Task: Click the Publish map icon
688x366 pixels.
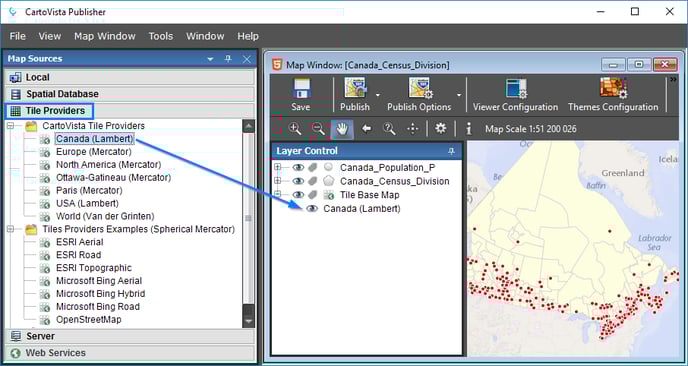Action: pos(355,88)
